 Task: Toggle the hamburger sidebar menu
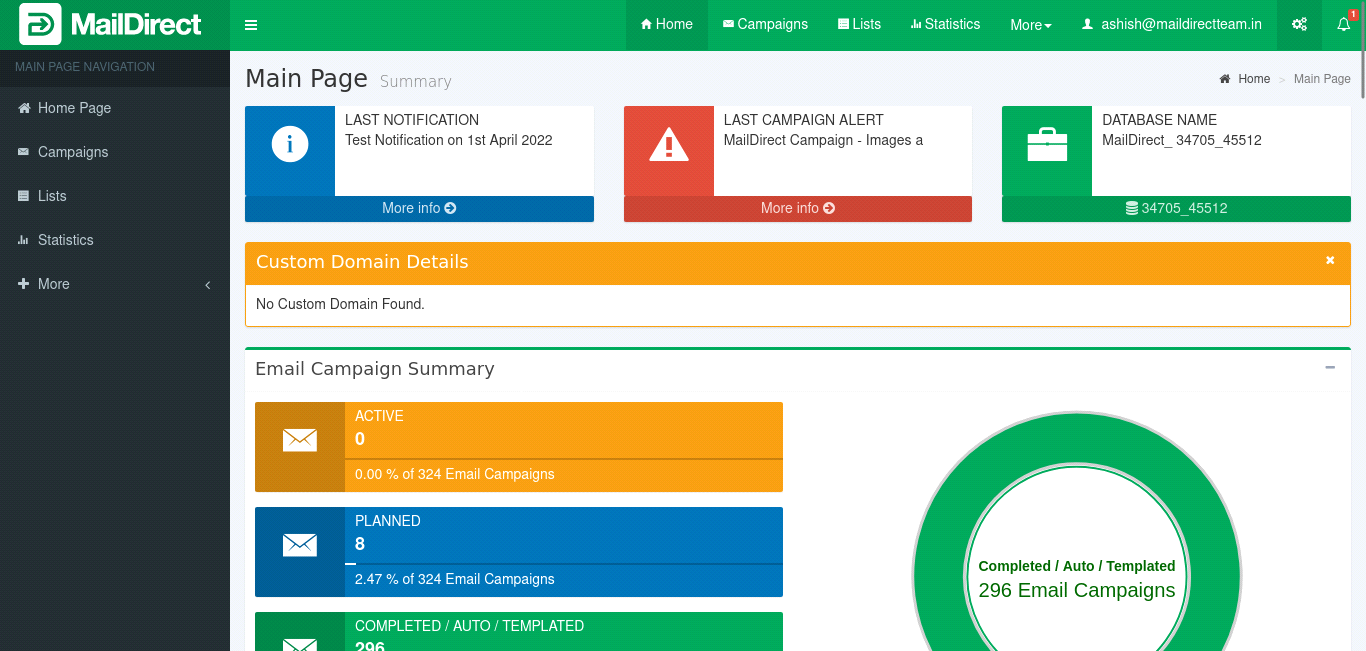pyautogui.click(x=251, y=25)
